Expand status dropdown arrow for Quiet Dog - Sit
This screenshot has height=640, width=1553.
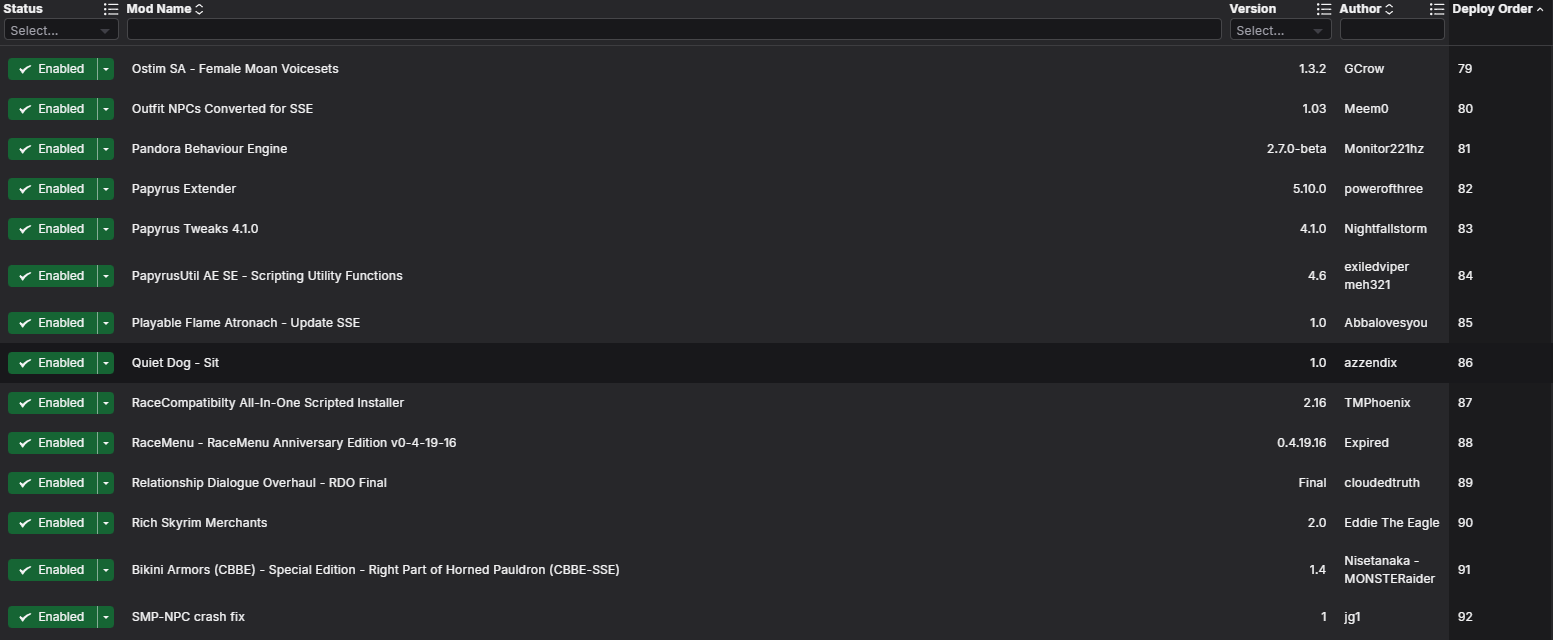coord(106,363)
